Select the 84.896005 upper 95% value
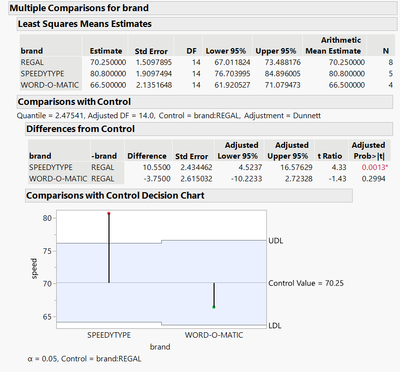Screen dimensions: 400x372 282,74
